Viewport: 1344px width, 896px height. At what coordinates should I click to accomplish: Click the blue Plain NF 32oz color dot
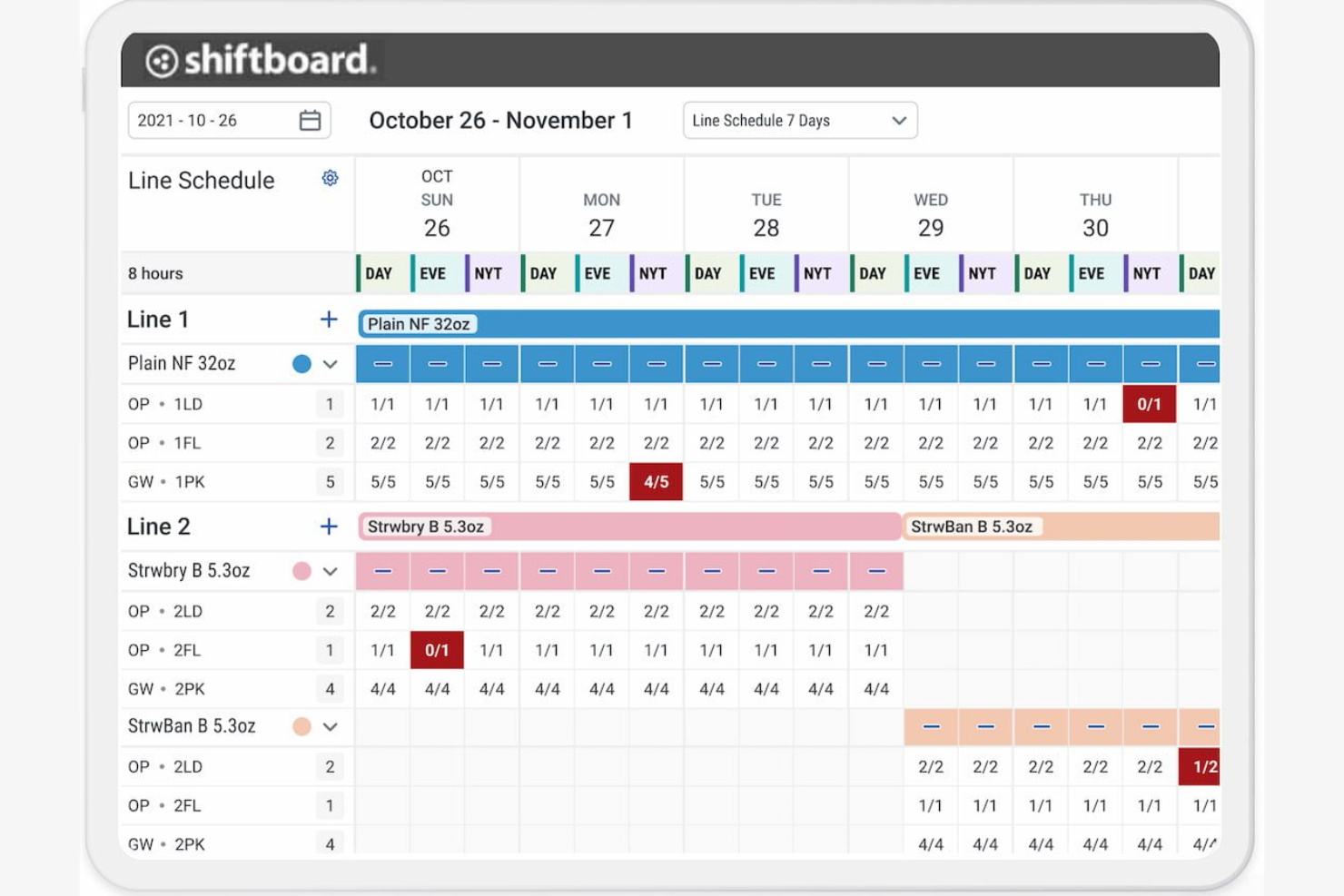(301, 364)
